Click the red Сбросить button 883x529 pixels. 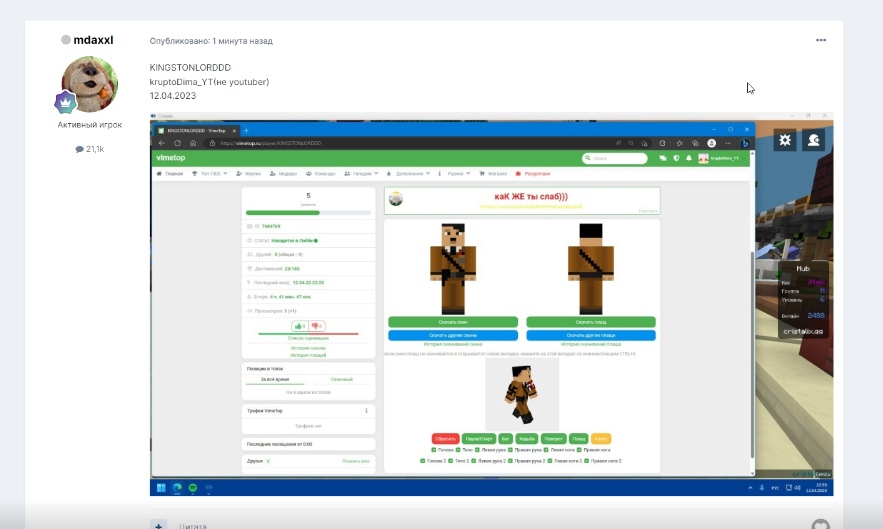[445, 438]
